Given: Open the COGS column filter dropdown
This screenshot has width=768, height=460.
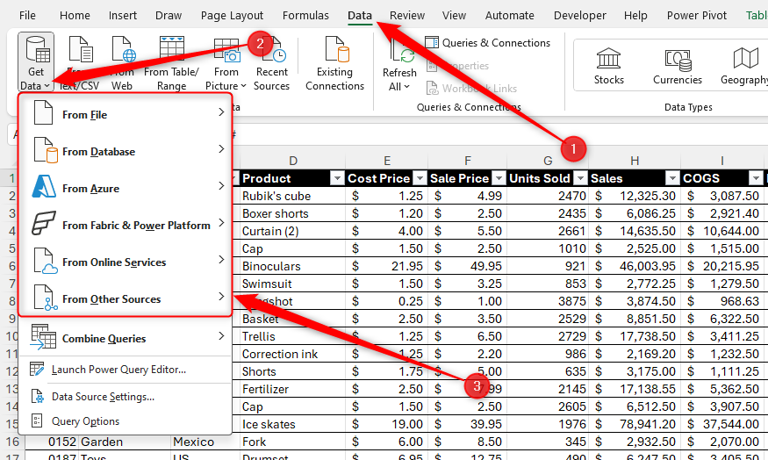Looking at the screenshot, I should pyautogui.click(x=756, y=178).
